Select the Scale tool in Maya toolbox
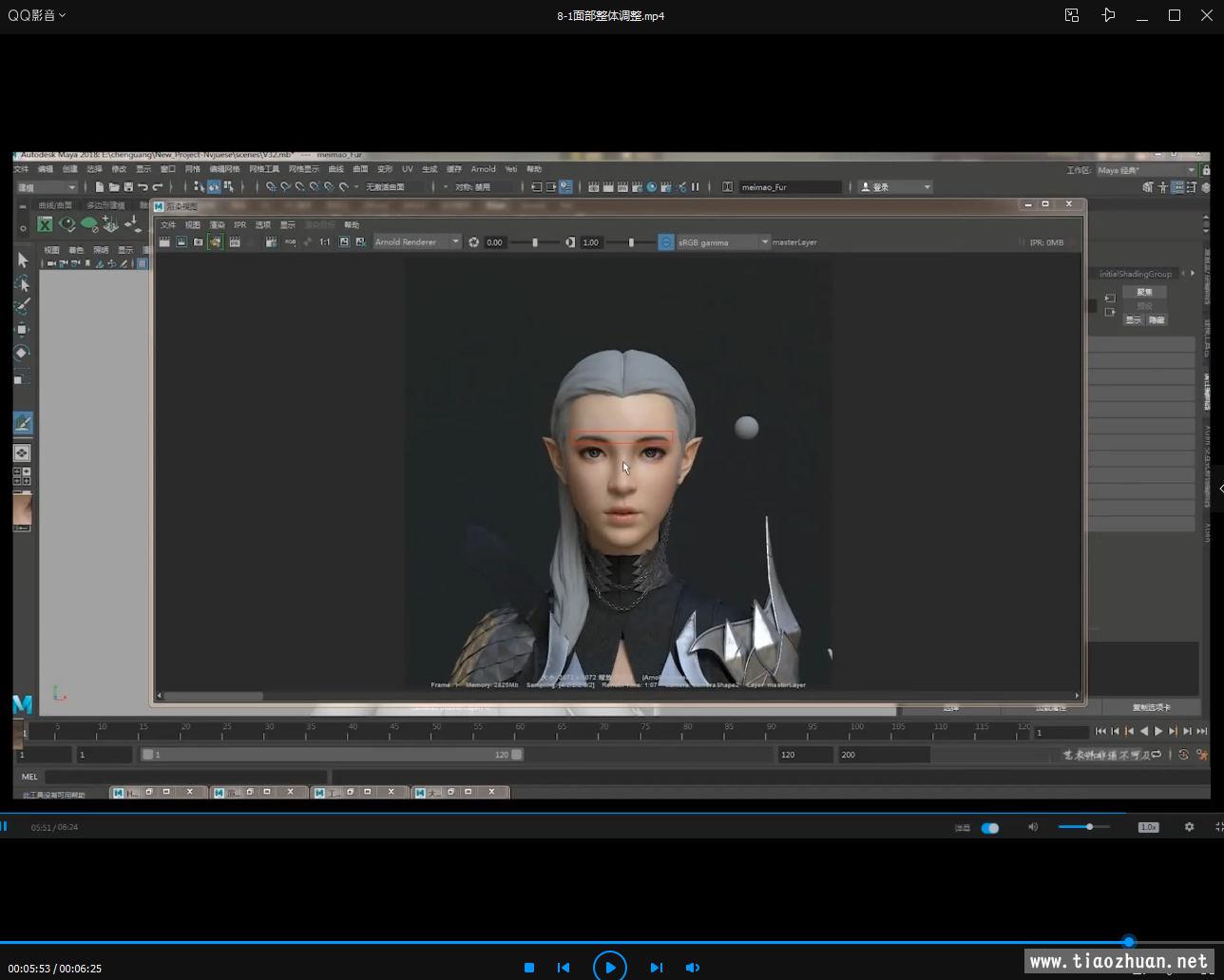This screenshot has width=1224, height=980. point(22,376)
